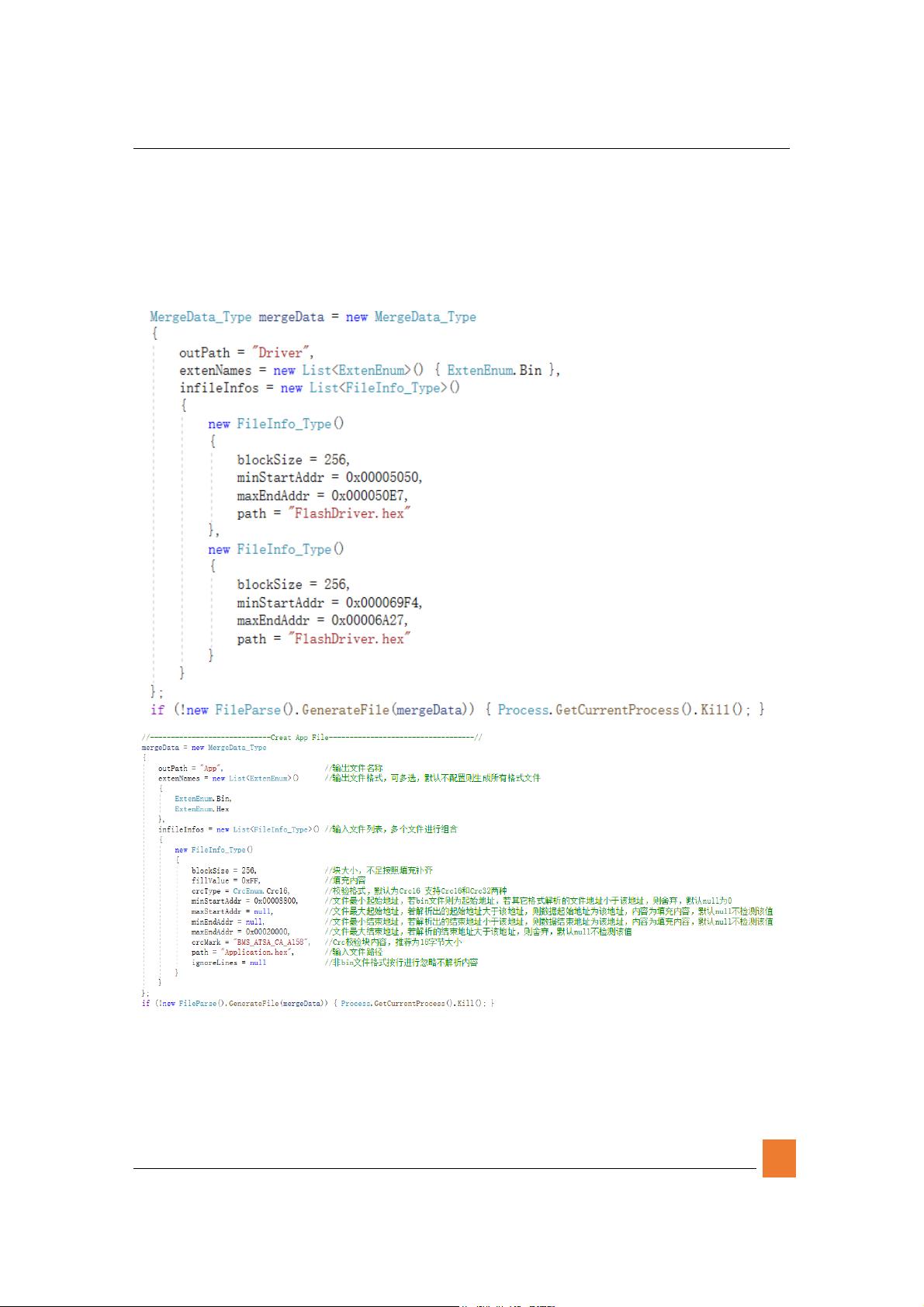Click the ExtenEnum.Bin value in extenNames line
Screen dimensions: 924x1307
click(x=494, y=370)
